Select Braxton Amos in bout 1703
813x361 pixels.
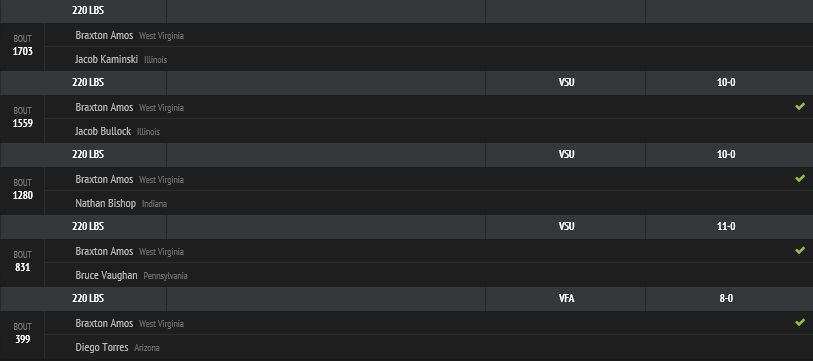pos(104,35)
